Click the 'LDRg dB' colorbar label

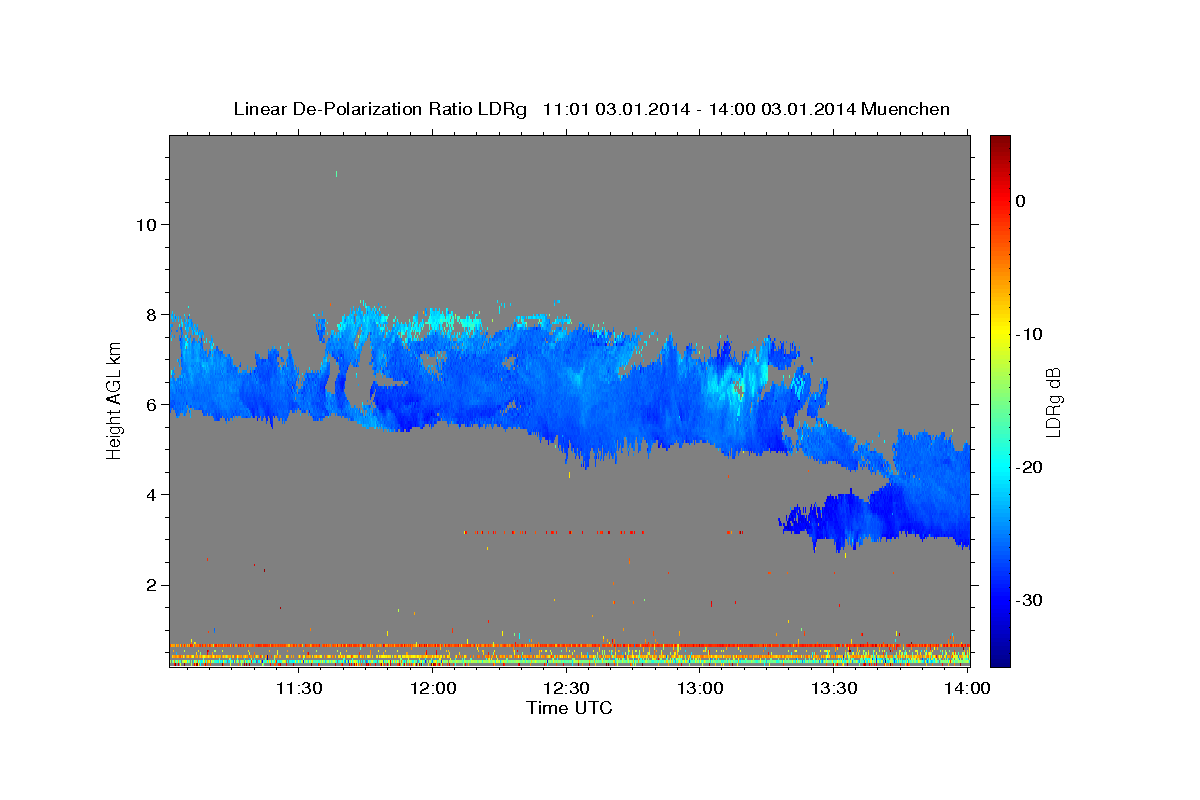pyautogui.click(x=1053, y=402)
